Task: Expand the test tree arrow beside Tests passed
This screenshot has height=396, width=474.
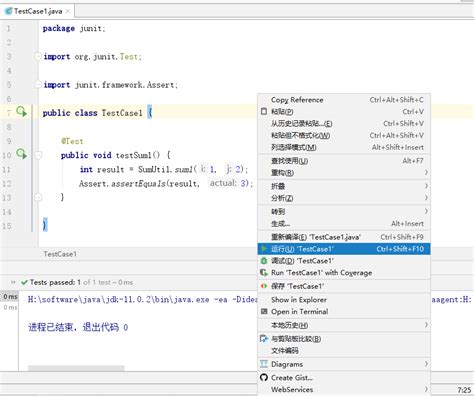Action: tap(13, 282)
